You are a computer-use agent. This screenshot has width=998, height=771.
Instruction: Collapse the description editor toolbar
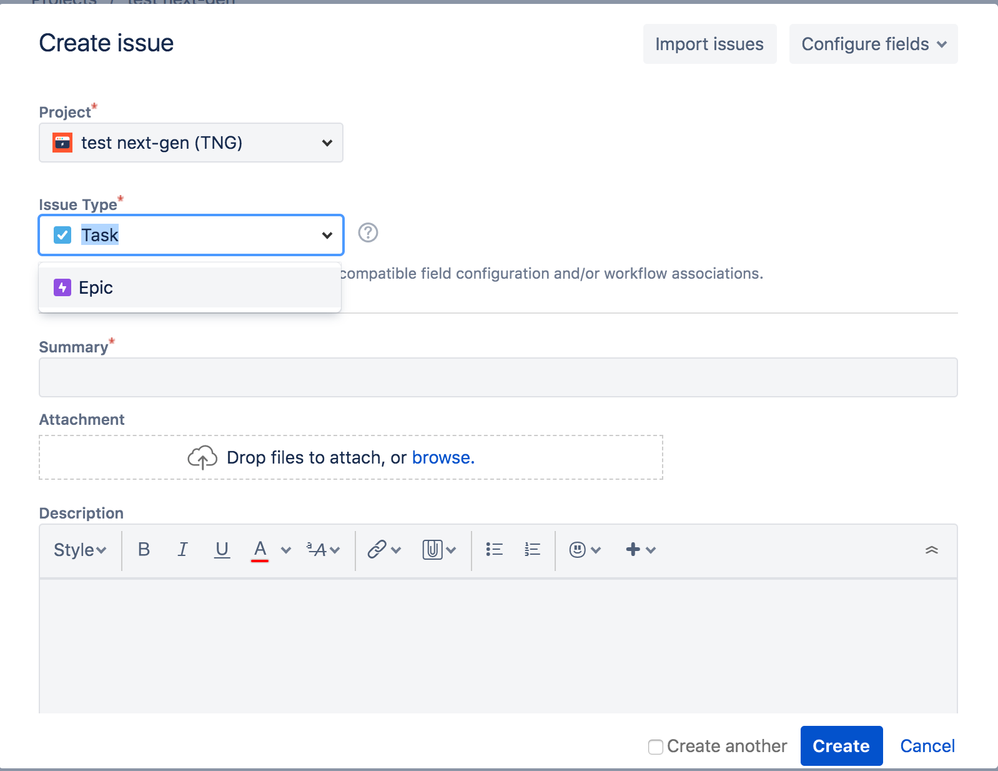[931, 549]
